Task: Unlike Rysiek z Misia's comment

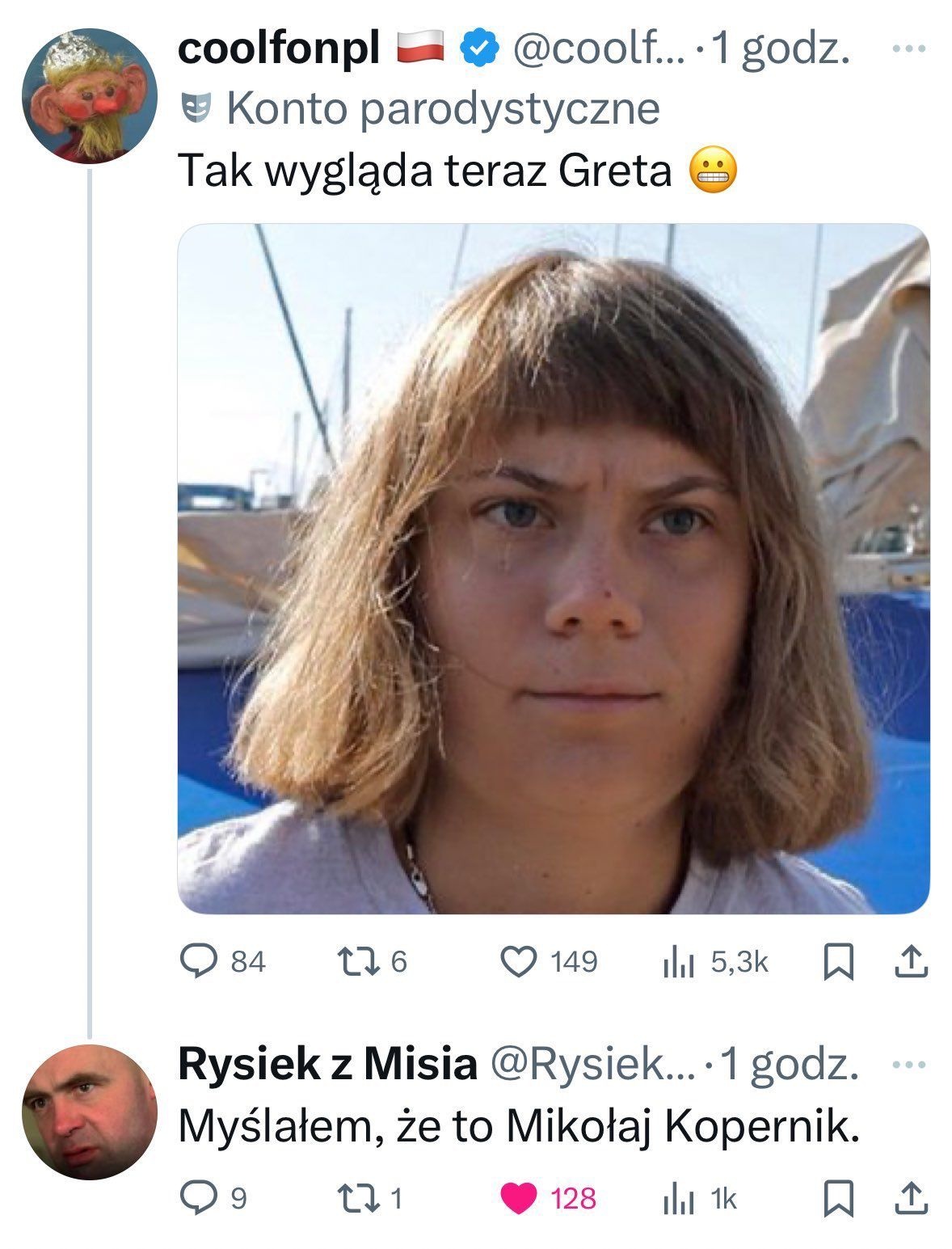Action: (x=520, y=1198)
